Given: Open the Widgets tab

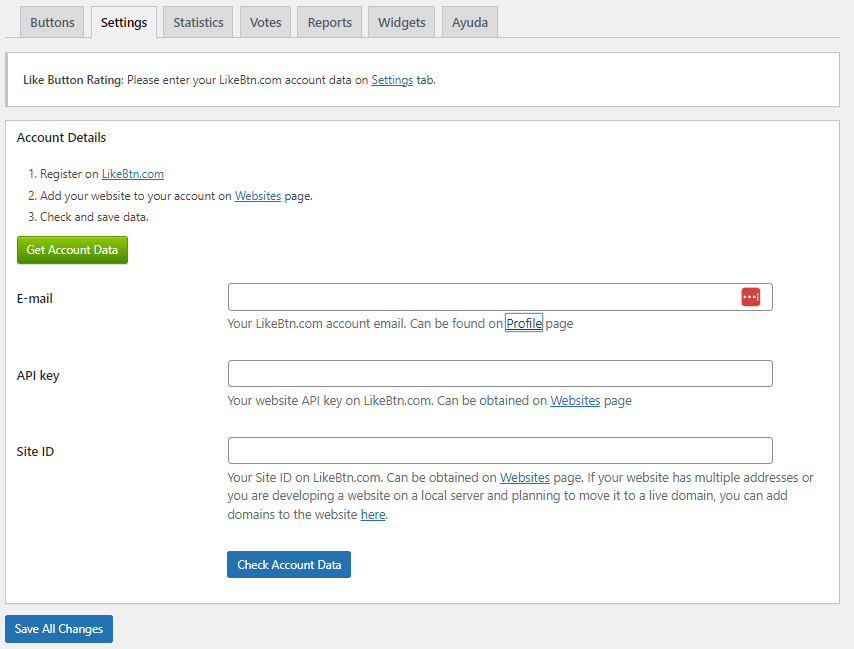Looking at the screenshot, I should pos(401,22).
